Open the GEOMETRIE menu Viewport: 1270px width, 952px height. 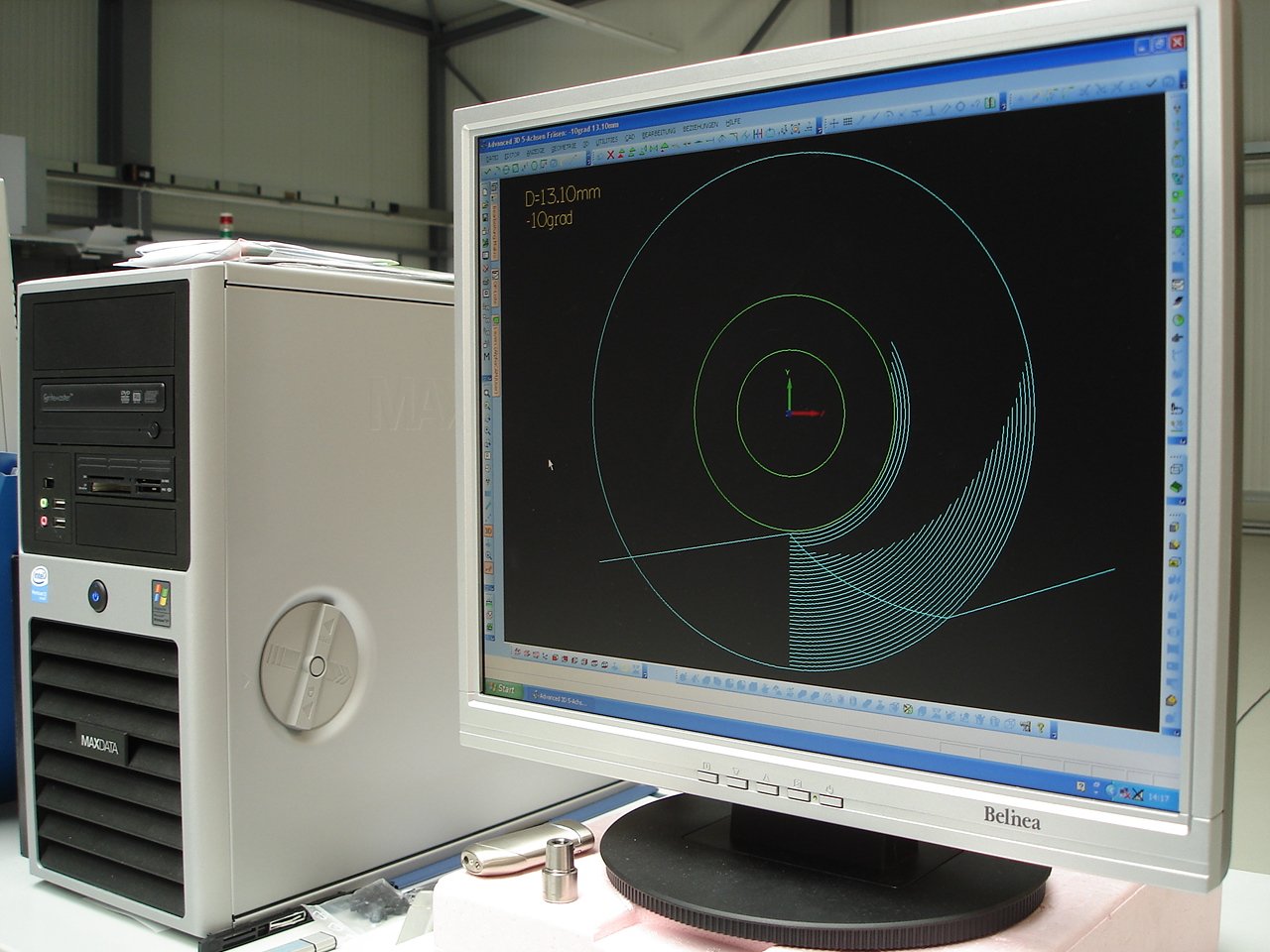pos(564,148)
